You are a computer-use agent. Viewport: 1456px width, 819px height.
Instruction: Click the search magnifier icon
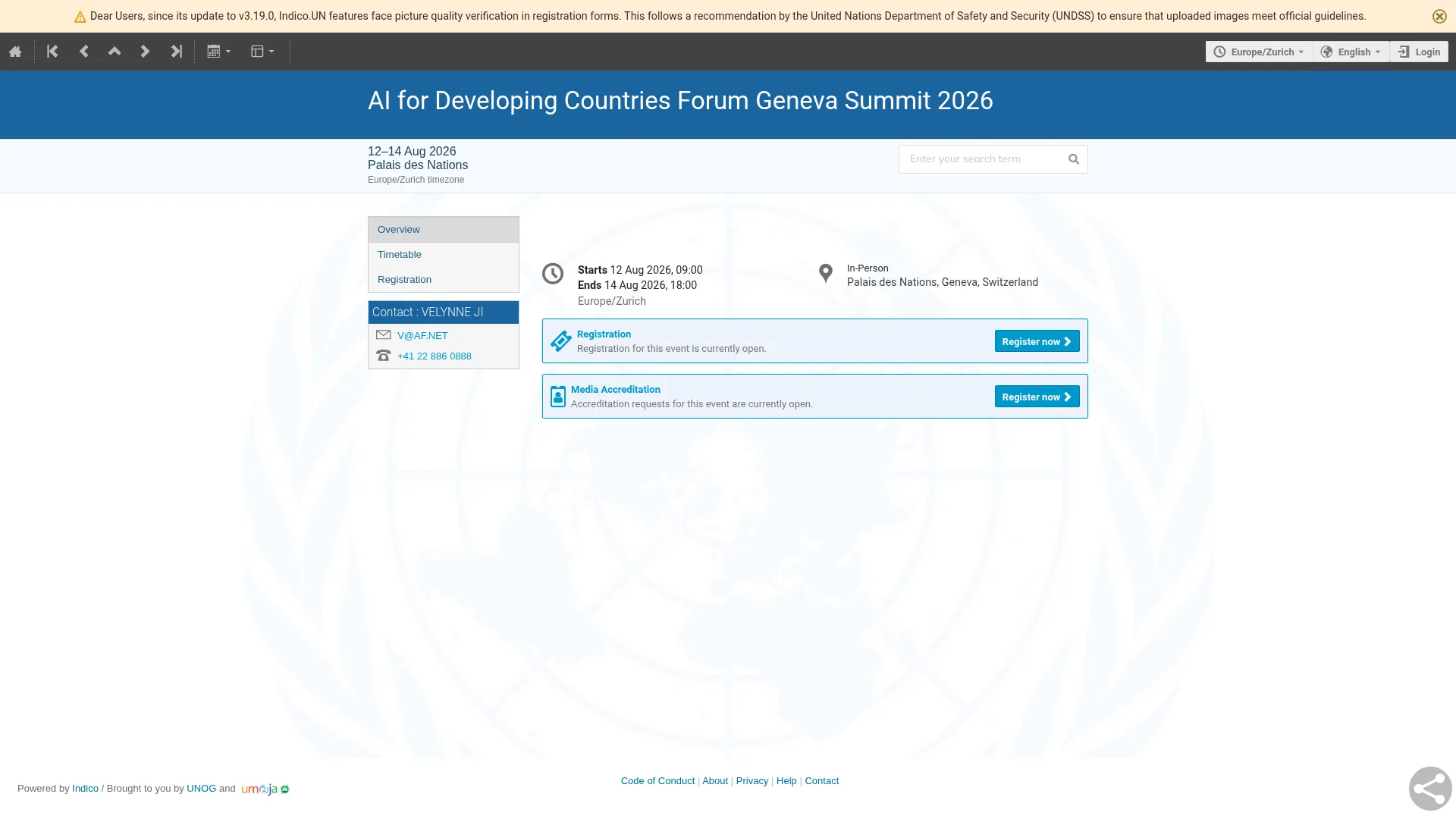pos(1074,159)
